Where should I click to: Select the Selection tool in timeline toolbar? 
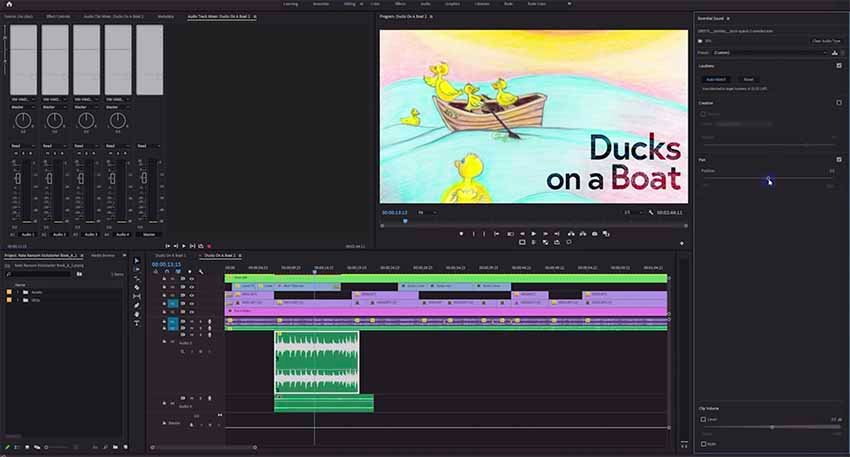[137, 262]
